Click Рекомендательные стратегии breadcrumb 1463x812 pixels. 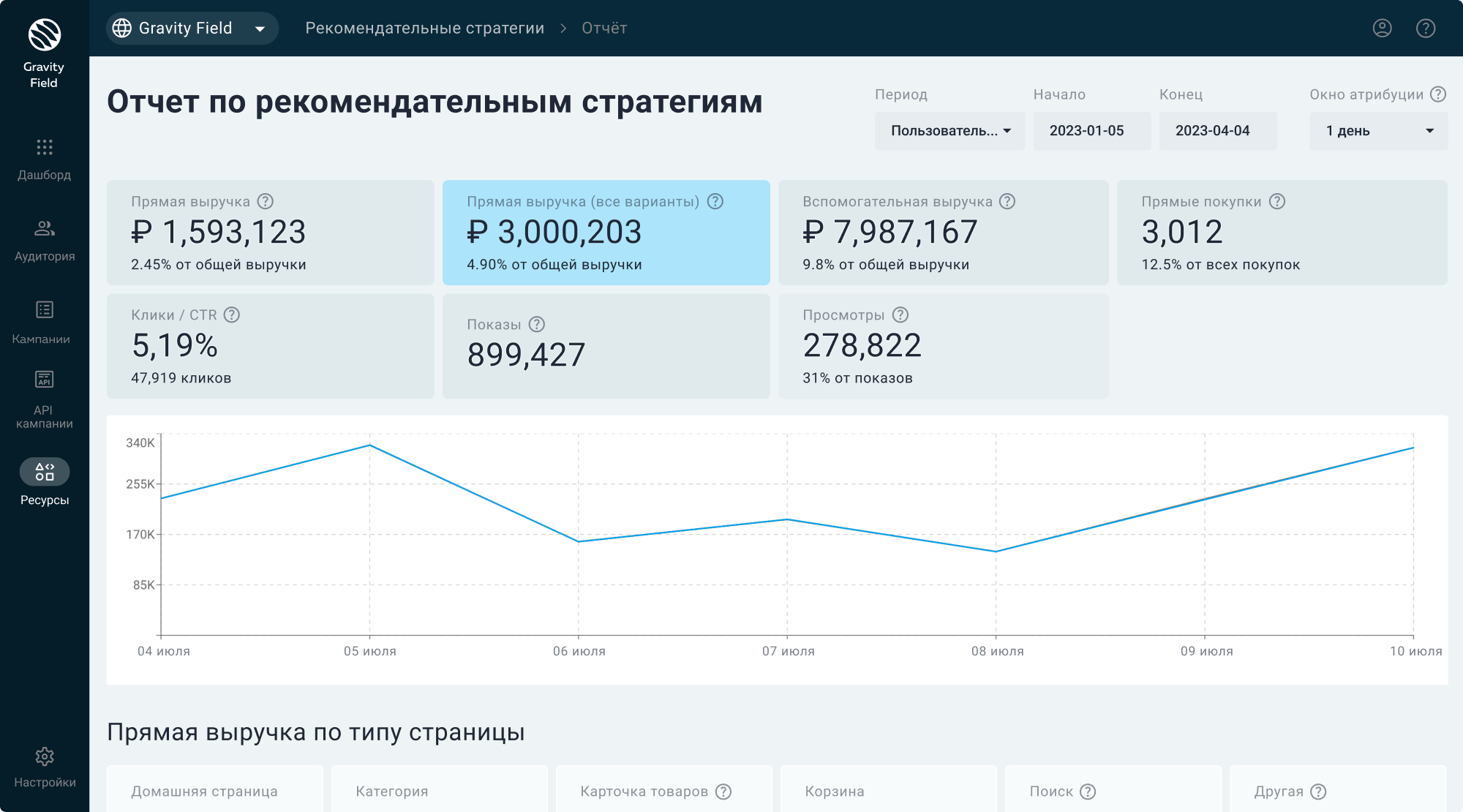[424, 29]
